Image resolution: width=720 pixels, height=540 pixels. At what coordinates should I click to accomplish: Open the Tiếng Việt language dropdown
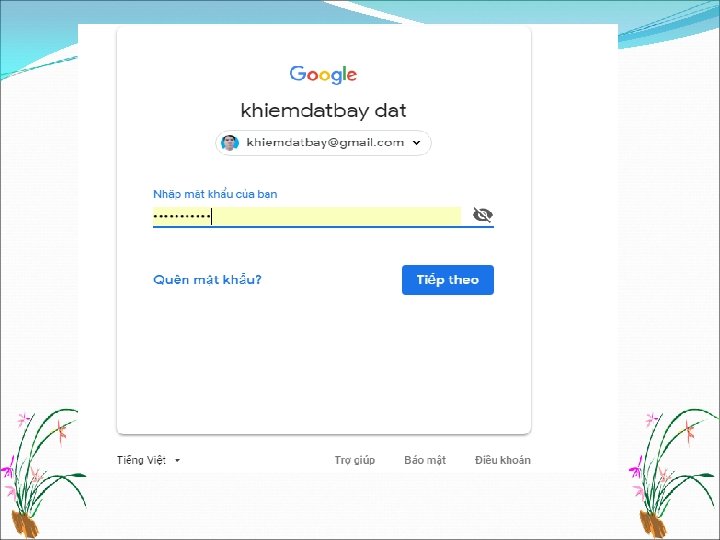[148, 460]
